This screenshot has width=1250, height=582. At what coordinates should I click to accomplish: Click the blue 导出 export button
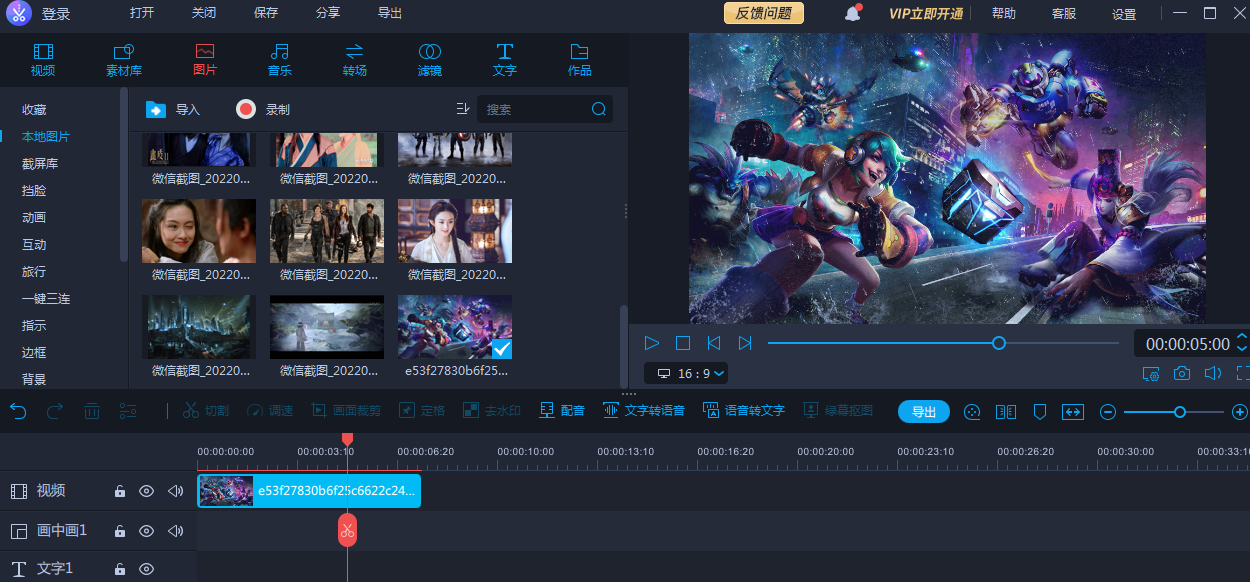(924, 411)
